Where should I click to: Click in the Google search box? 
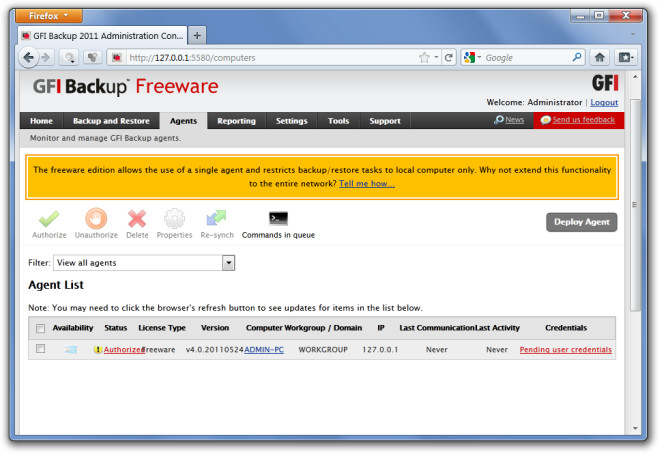click(526, 58)
